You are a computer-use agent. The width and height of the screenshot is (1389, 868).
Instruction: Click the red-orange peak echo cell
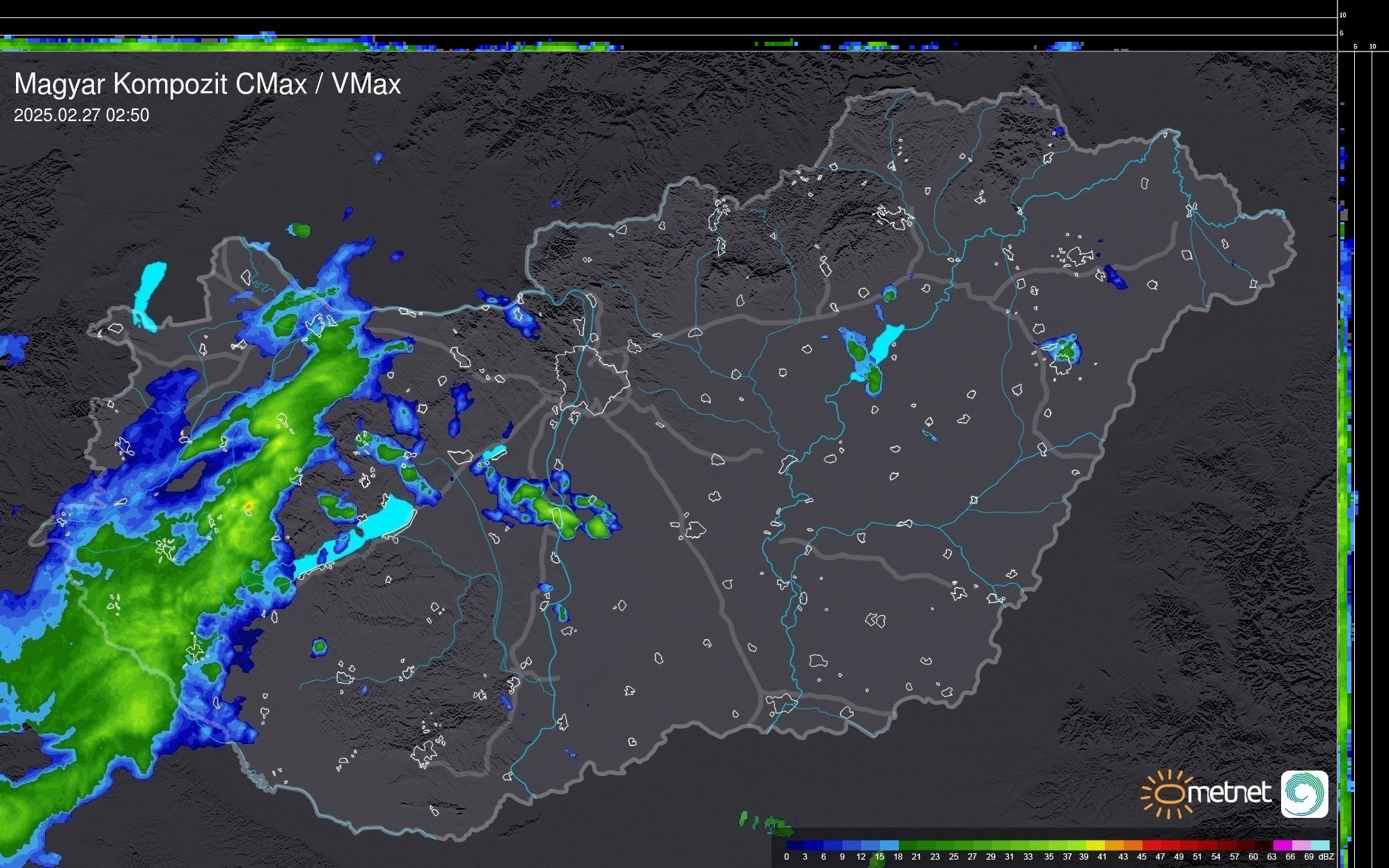248,505
